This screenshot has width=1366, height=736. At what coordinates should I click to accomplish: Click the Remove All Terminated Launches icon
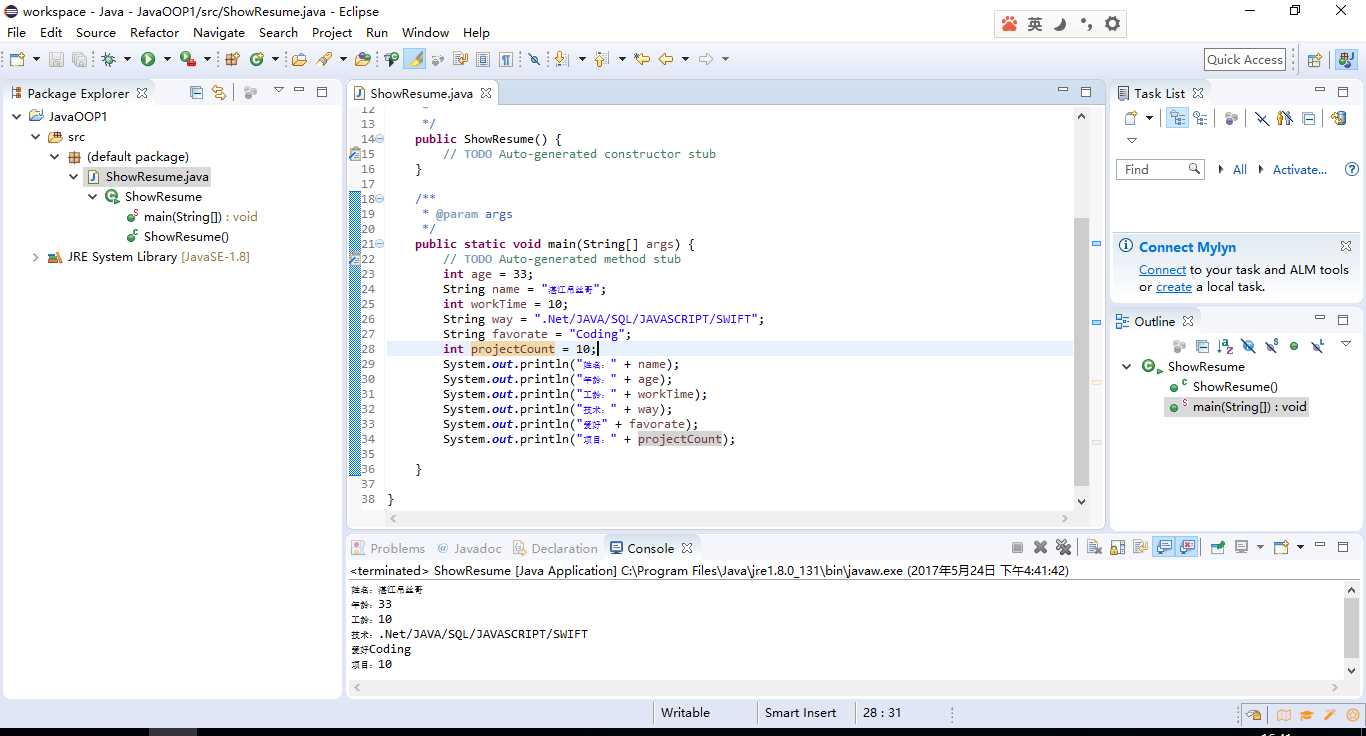pos(1063,547)
